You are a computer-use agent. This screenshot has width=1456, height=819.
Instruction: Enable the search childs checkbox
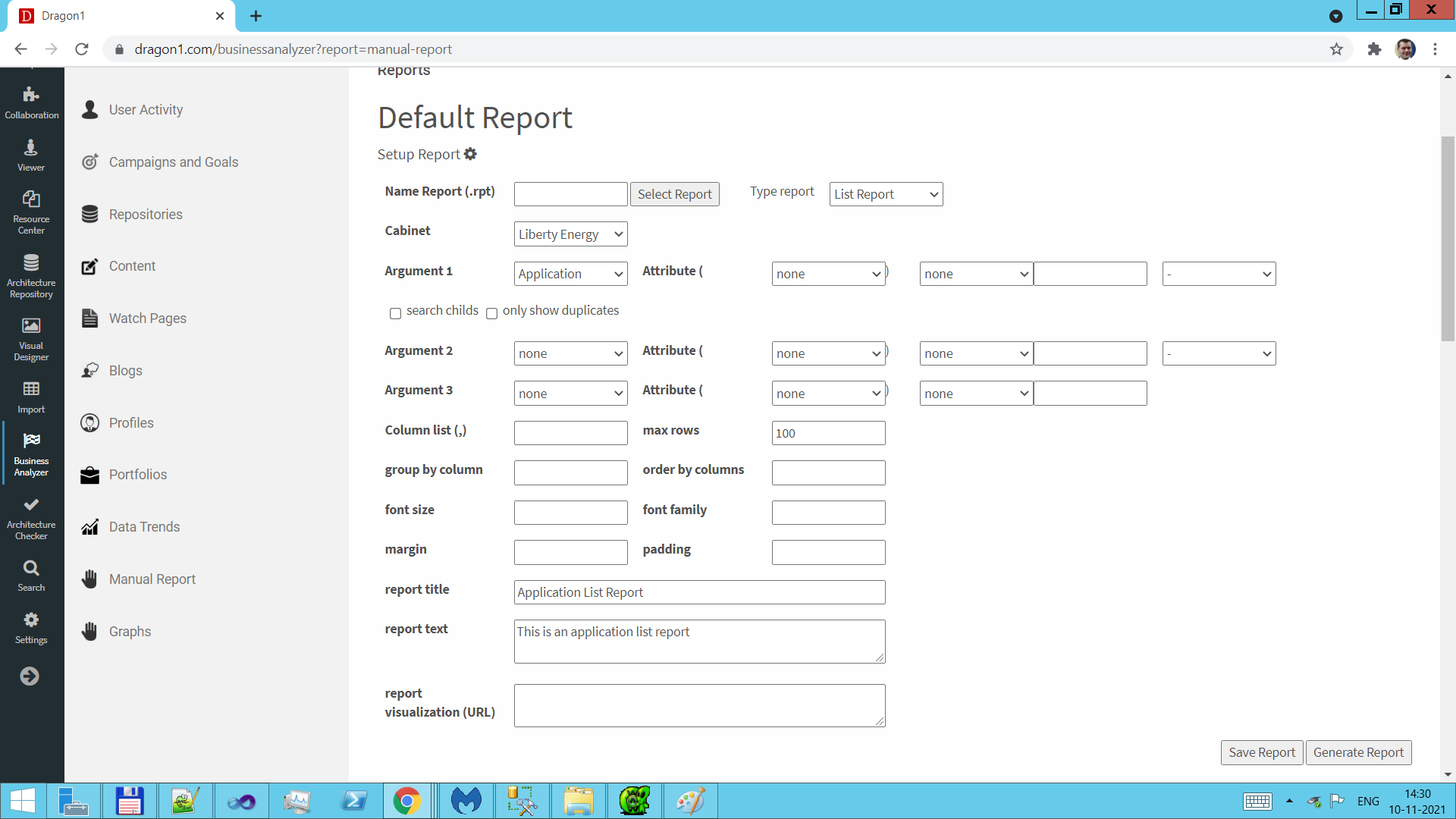tap(395, 313)
